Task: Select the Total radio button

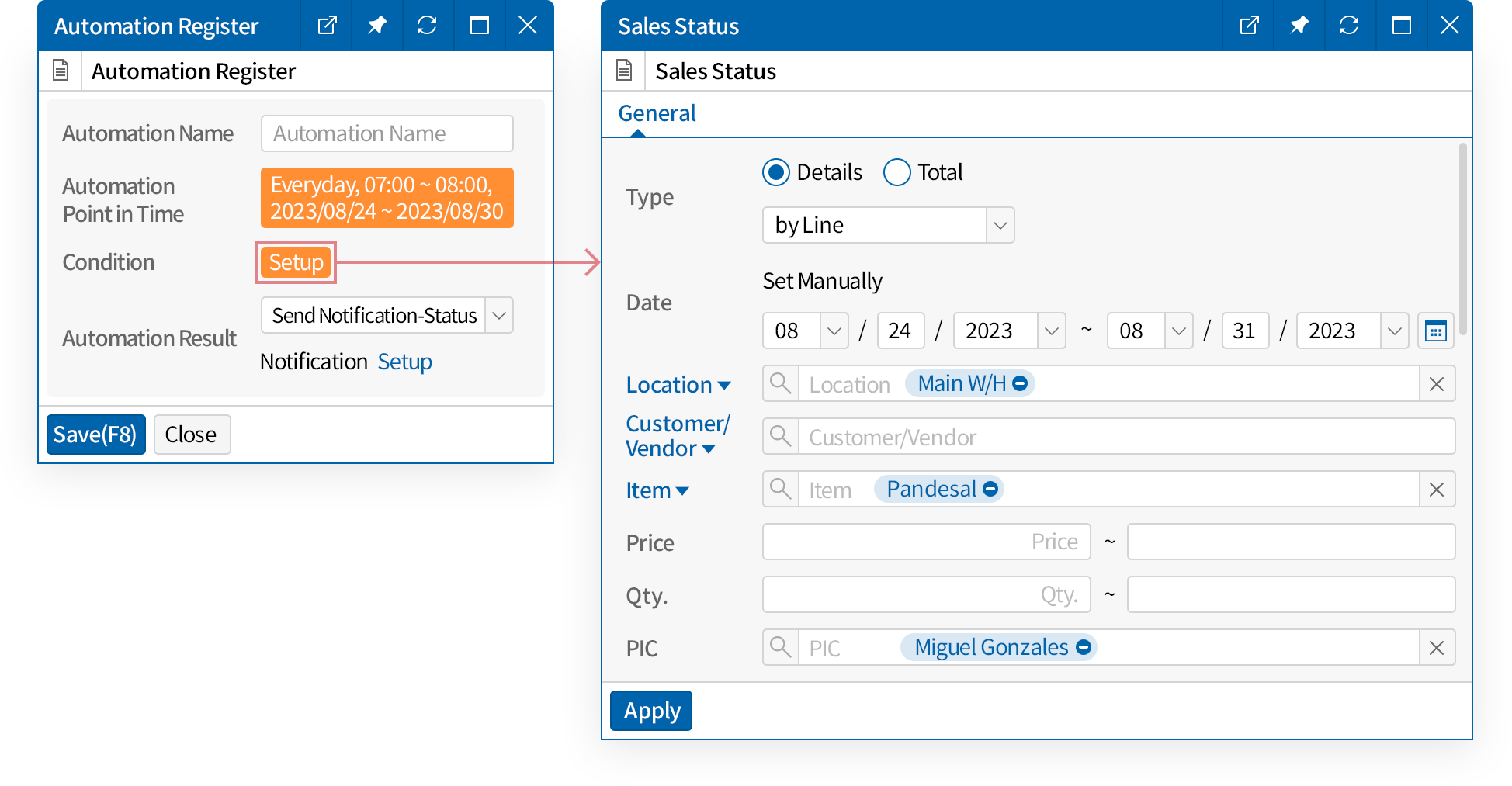Action: [x=896, y=172]
